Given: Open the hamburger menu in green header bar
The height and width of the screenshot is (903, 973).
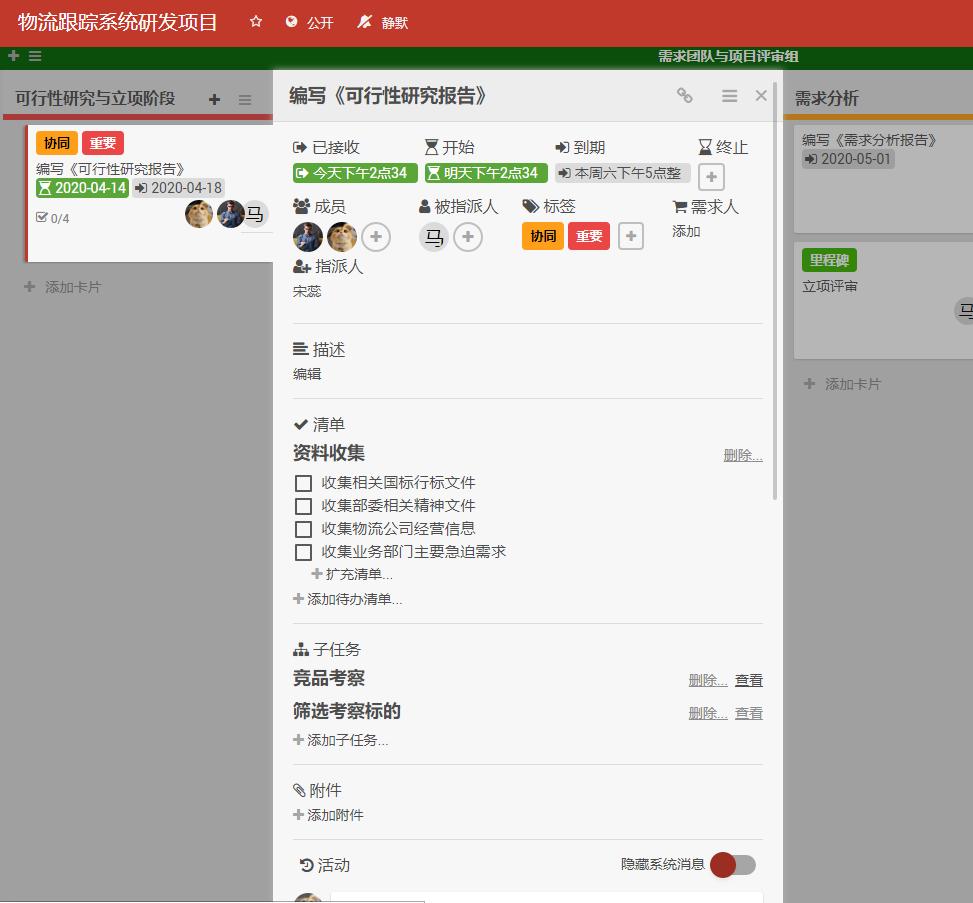Looking at the screenshot, I should coord(35,56).
